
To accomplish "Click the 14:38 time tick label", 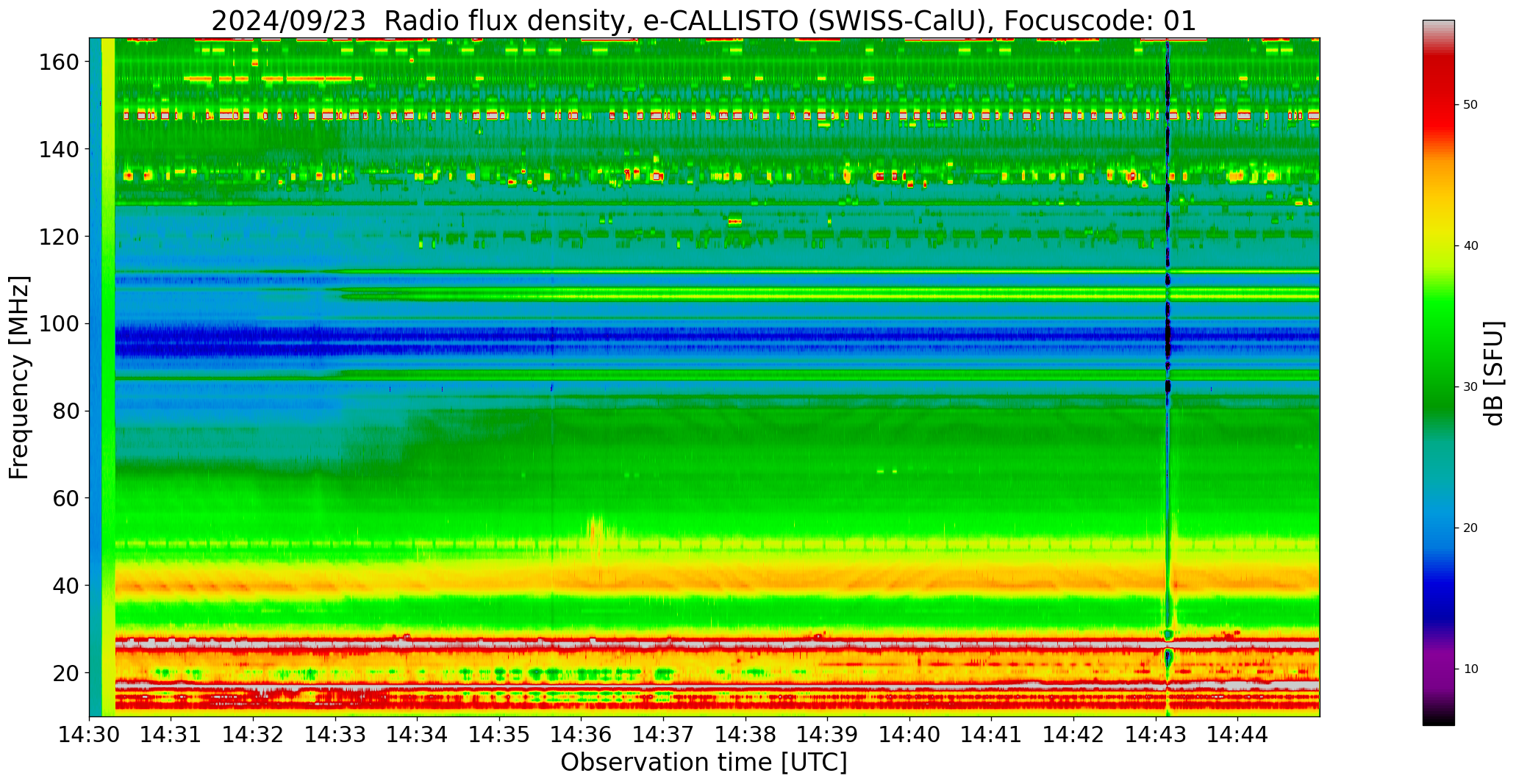I will pos(746,734).
